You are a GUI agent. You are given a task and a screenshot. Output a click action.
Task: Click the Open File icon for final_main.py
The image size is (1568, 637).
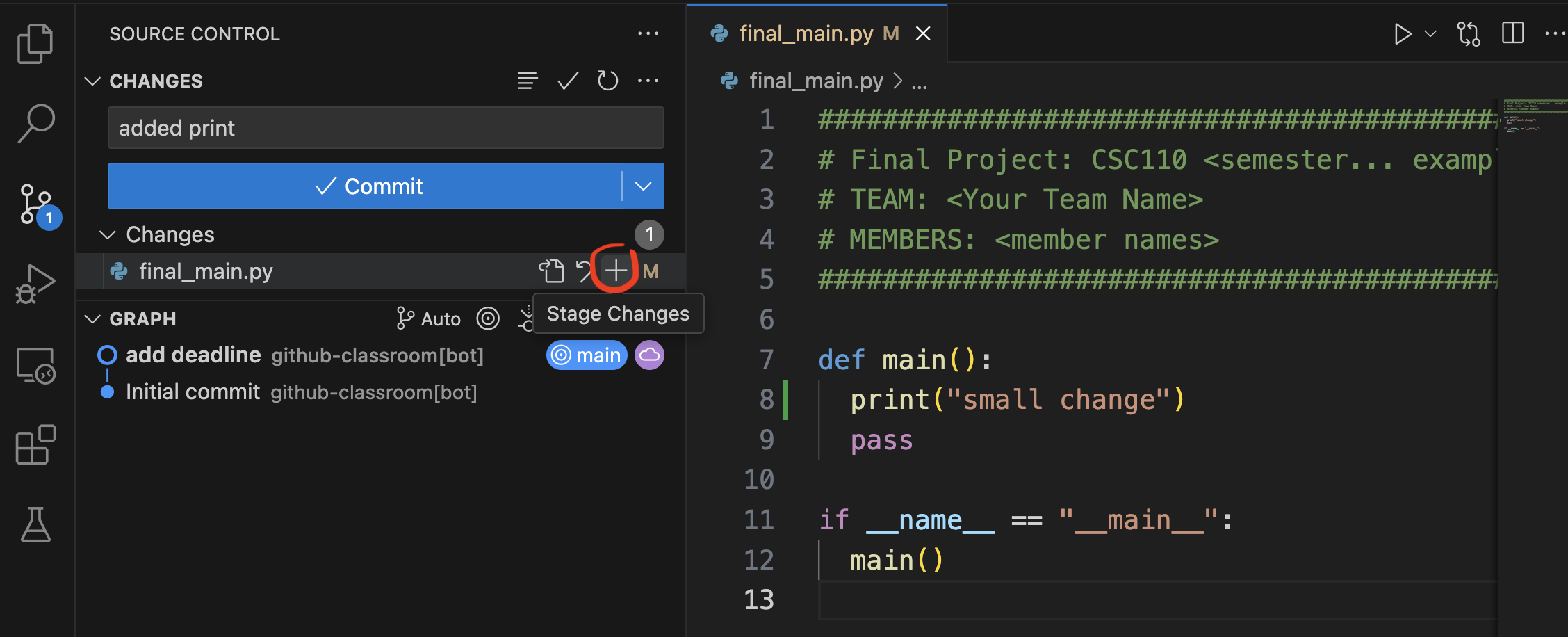tap(551, 271)
